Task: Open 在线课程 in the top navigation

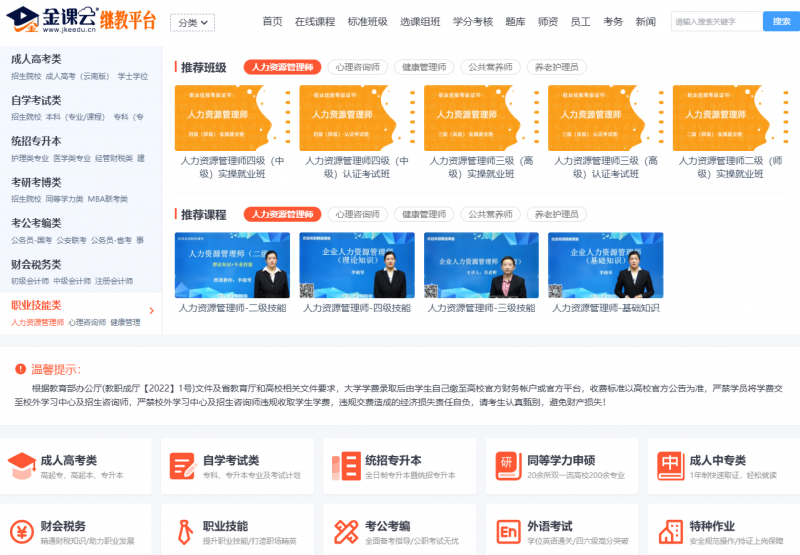Action: 315,21
